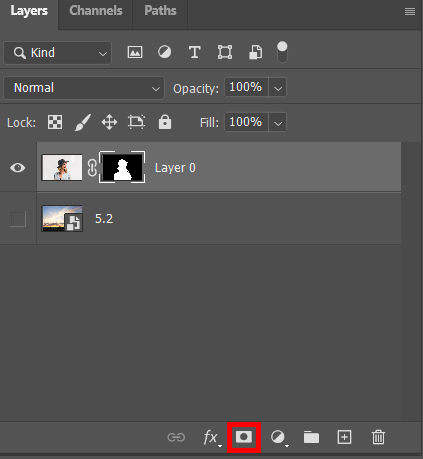
Task: Lock image pixels with brush icon
Action: pyautogui.click(x=83, y=122)
